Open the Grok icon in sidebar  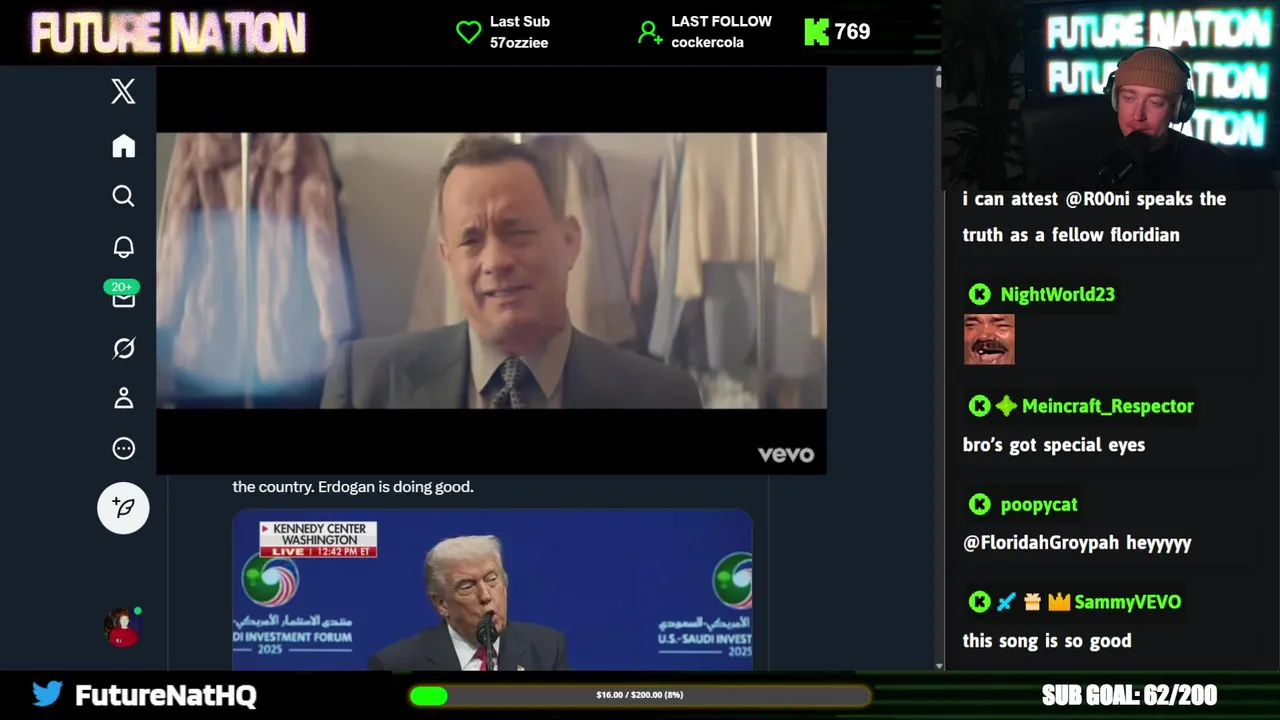click(123, 348)
